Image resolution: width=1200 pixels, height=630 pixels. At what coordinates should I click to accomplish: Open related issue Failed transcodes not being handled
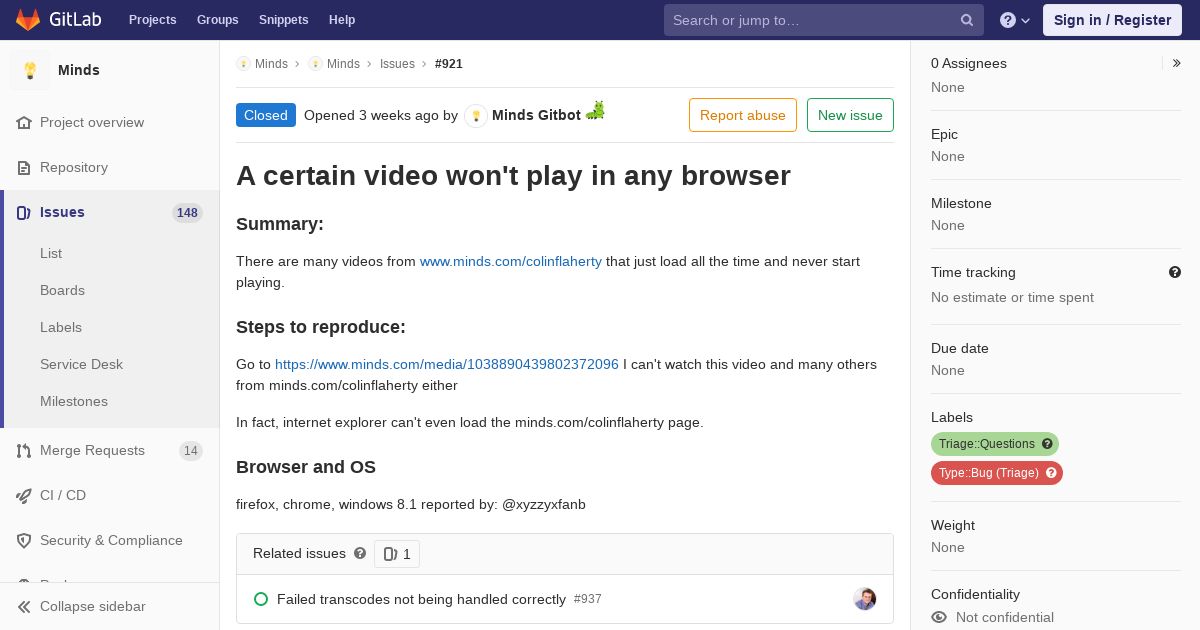(421, 600)
